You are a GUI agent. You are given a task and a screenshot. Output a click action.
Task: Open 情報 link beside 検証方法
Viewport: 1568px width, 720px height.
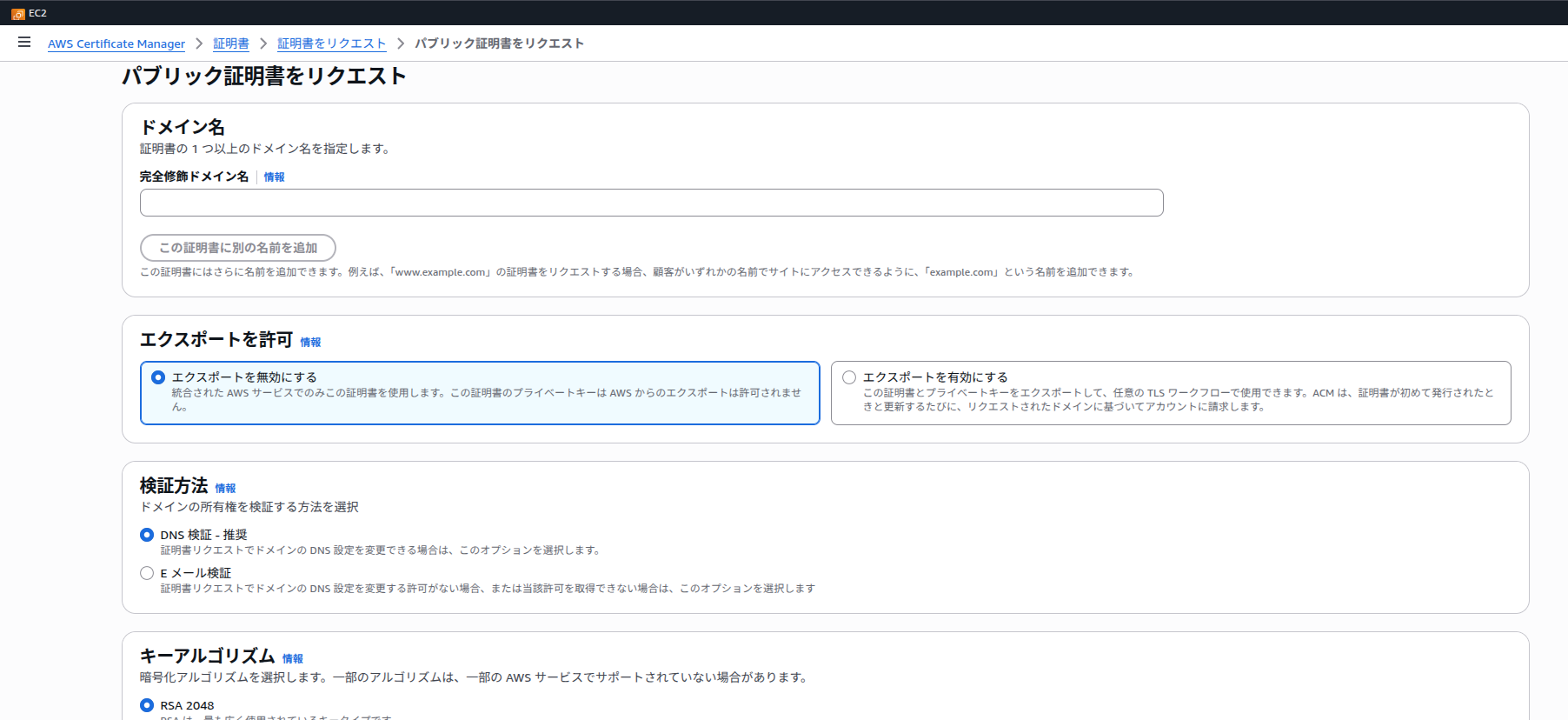[225, 488]
